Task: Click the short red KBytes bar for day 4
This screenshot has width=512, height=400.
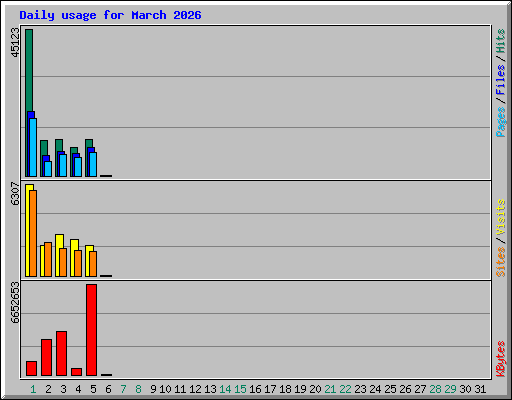Action: (x=76, y=372)
